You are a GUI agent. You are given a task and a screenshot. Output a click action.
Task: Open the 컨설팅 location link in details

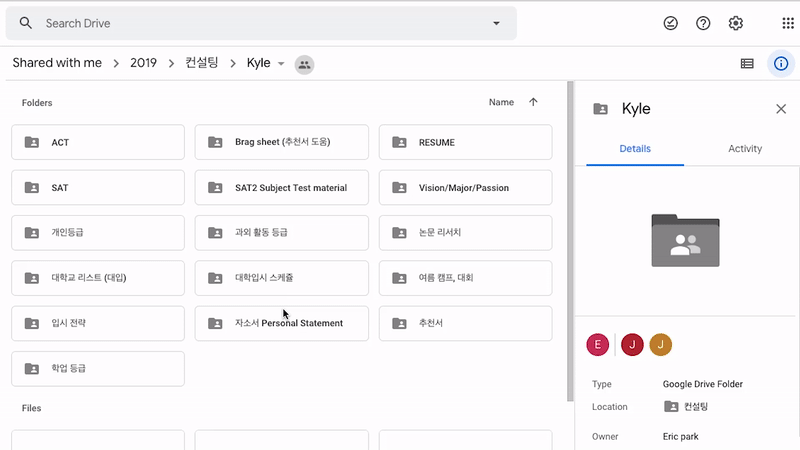point(686,407)
